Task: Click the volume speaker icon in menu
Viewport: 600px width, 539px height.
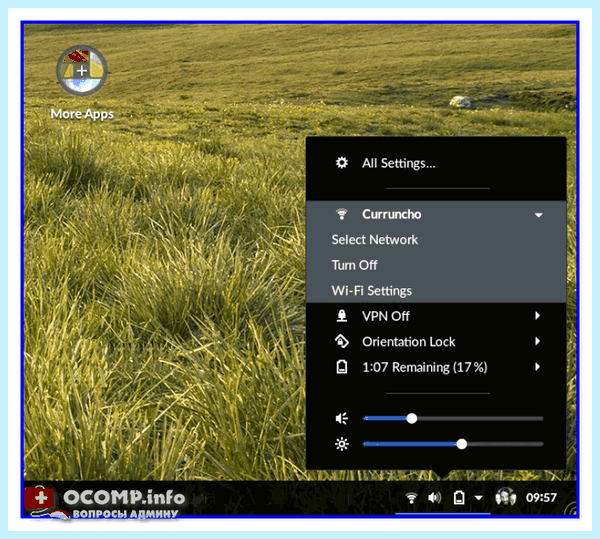Action: click(x=342, y=418)
